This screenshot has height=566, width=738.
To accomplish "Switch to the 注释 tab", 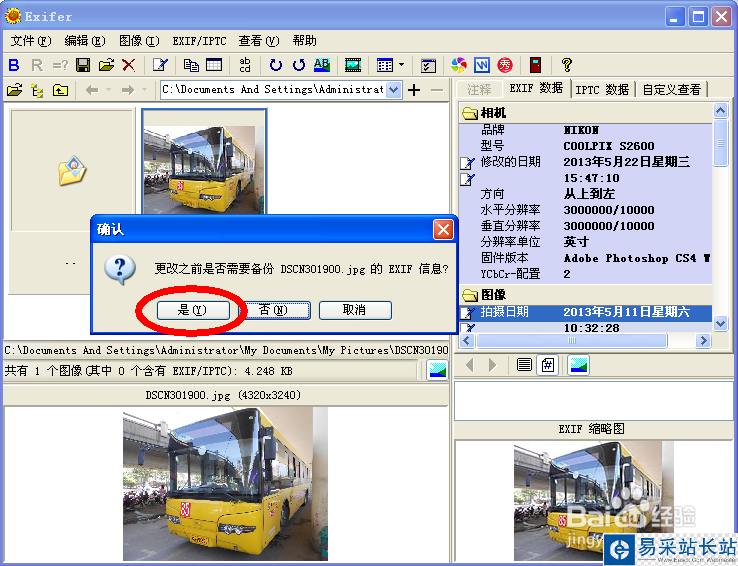I will [479, 89].
